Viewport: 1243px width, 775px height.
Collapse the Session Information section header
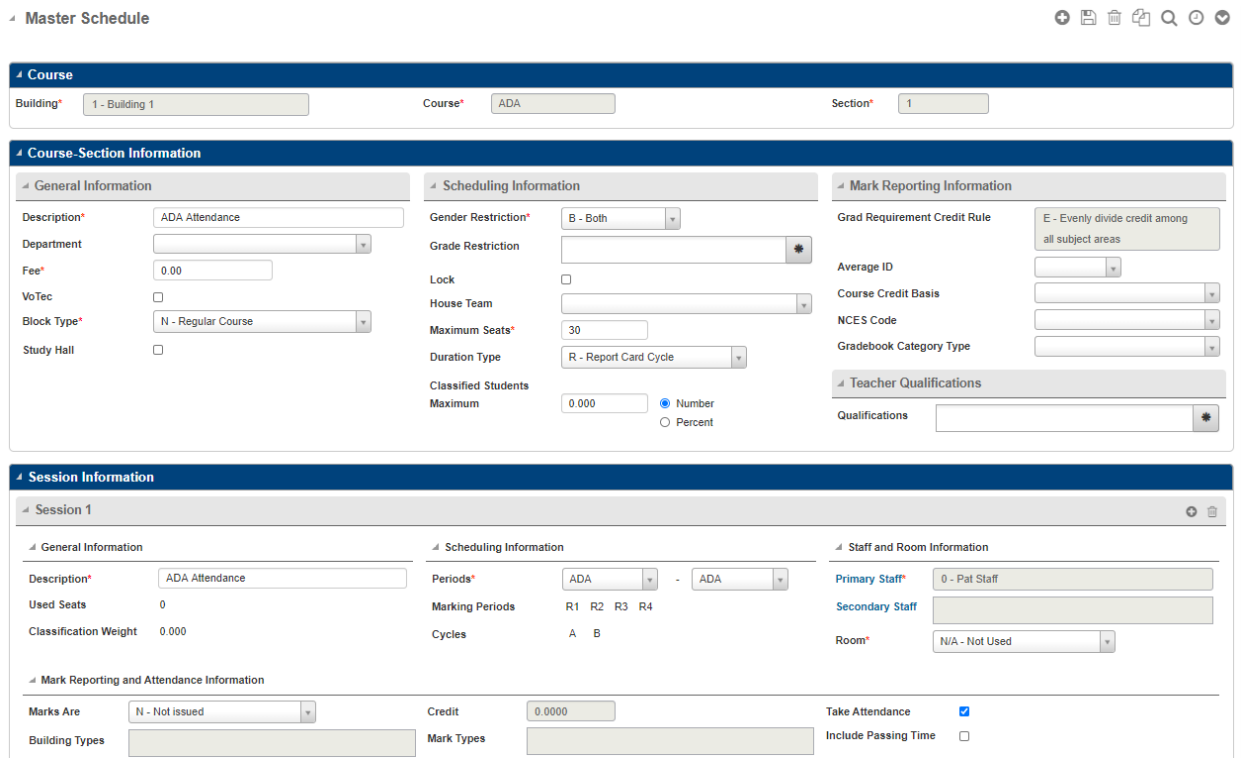point(90,477)
